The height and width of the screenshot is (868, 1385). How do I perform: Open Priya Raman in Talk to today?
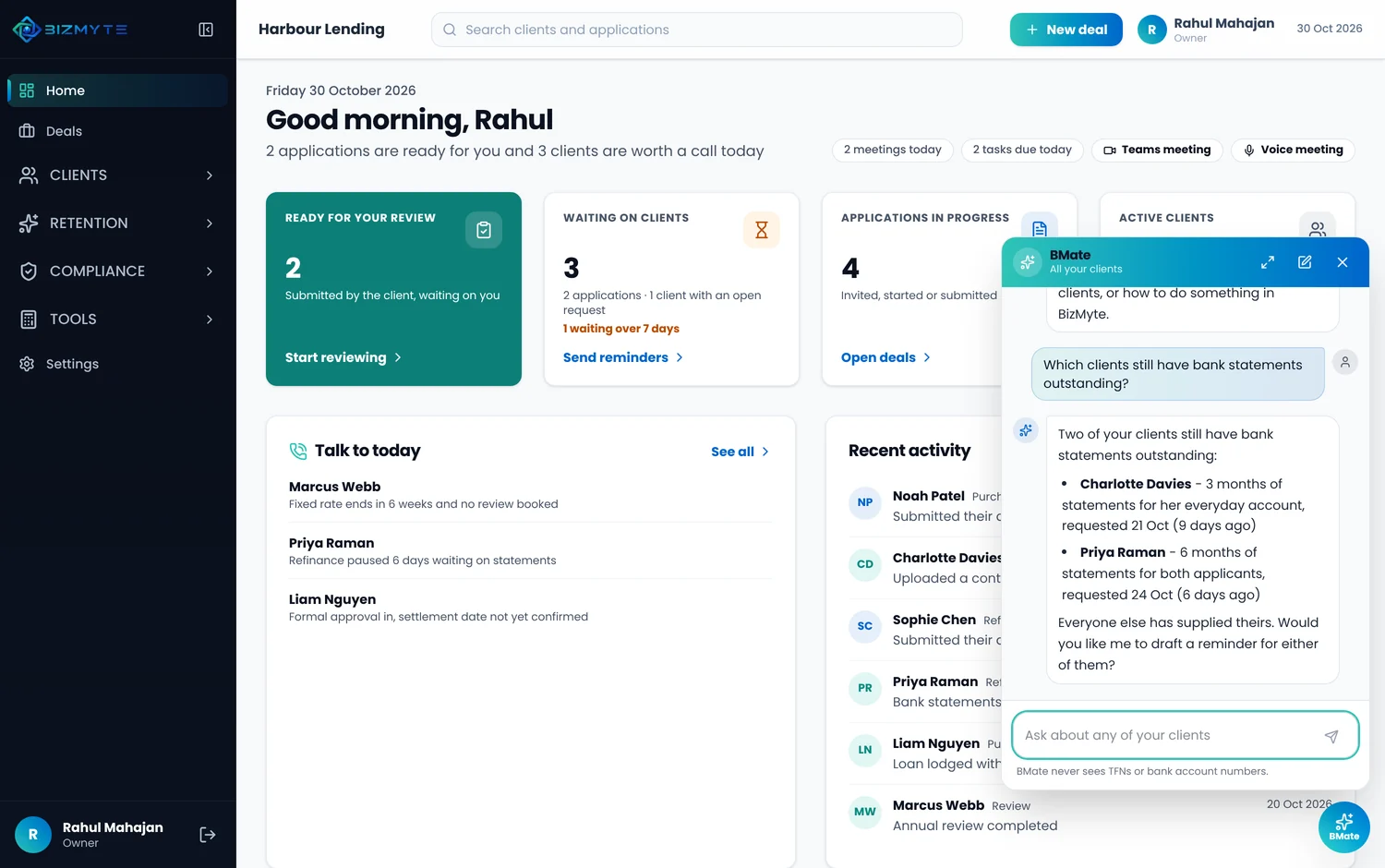point(531,551)
